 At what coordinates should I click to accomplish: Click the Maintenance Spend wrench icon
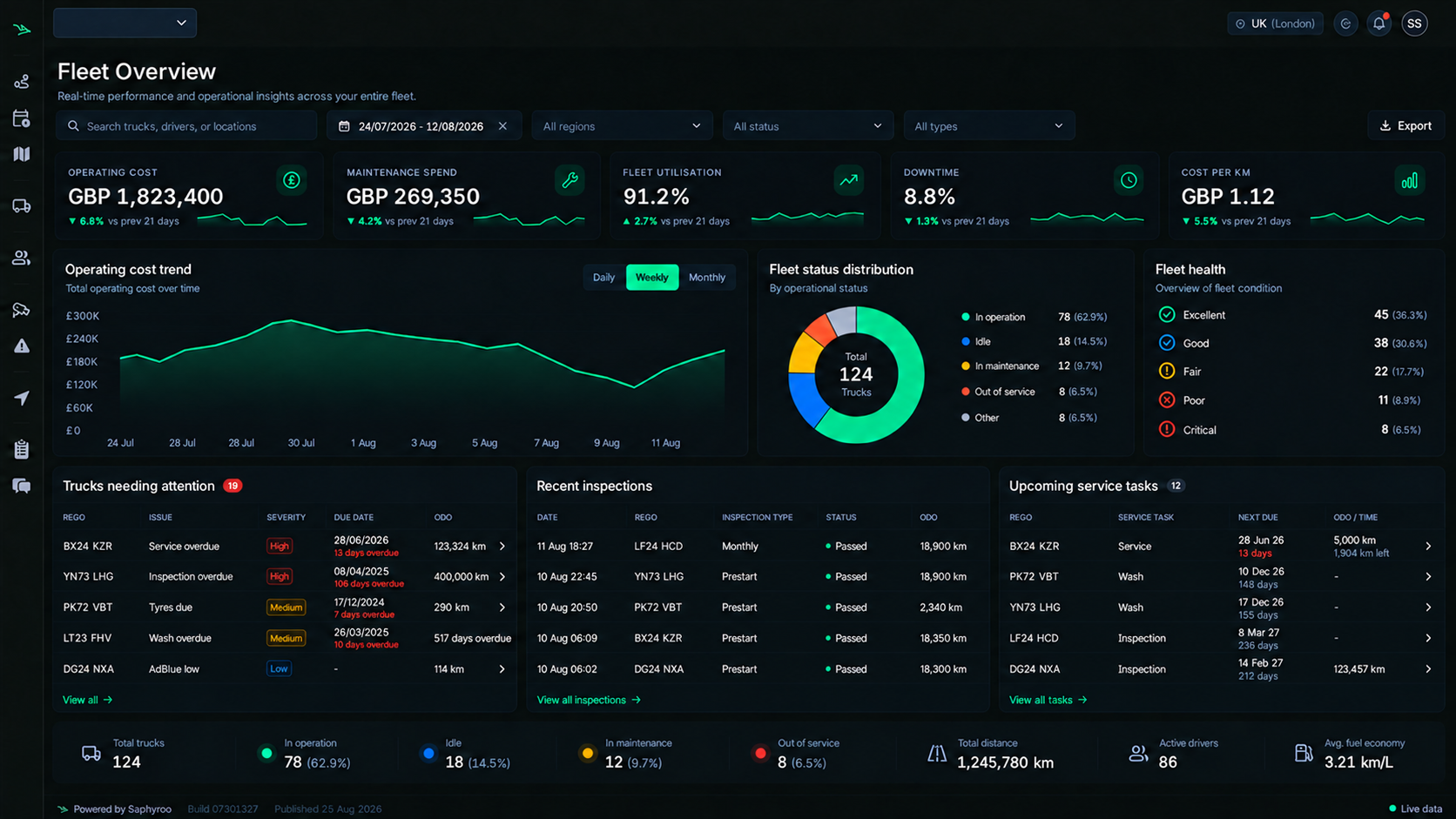pyautogui.click(x=570, y=180)
